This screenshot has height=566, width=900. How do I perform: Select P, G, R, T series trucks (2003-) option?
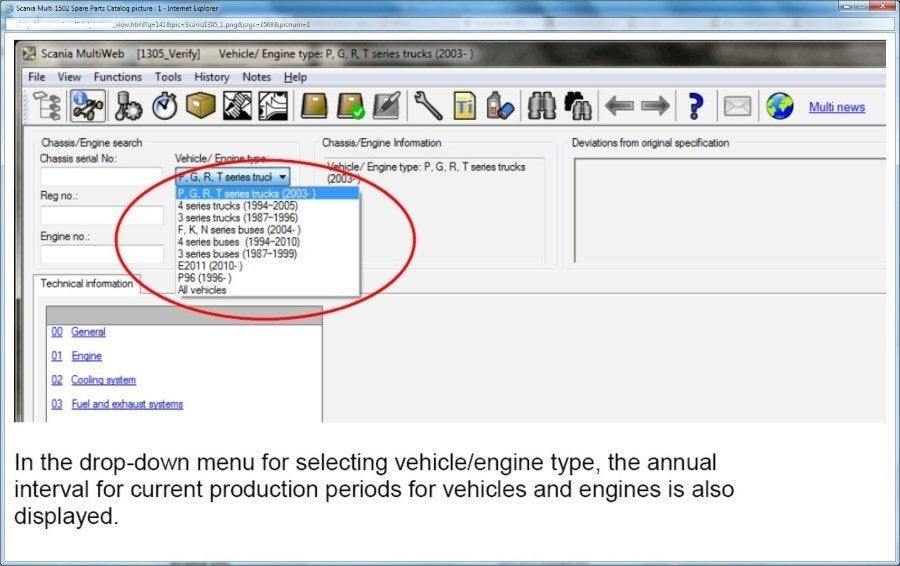point(267,193)
